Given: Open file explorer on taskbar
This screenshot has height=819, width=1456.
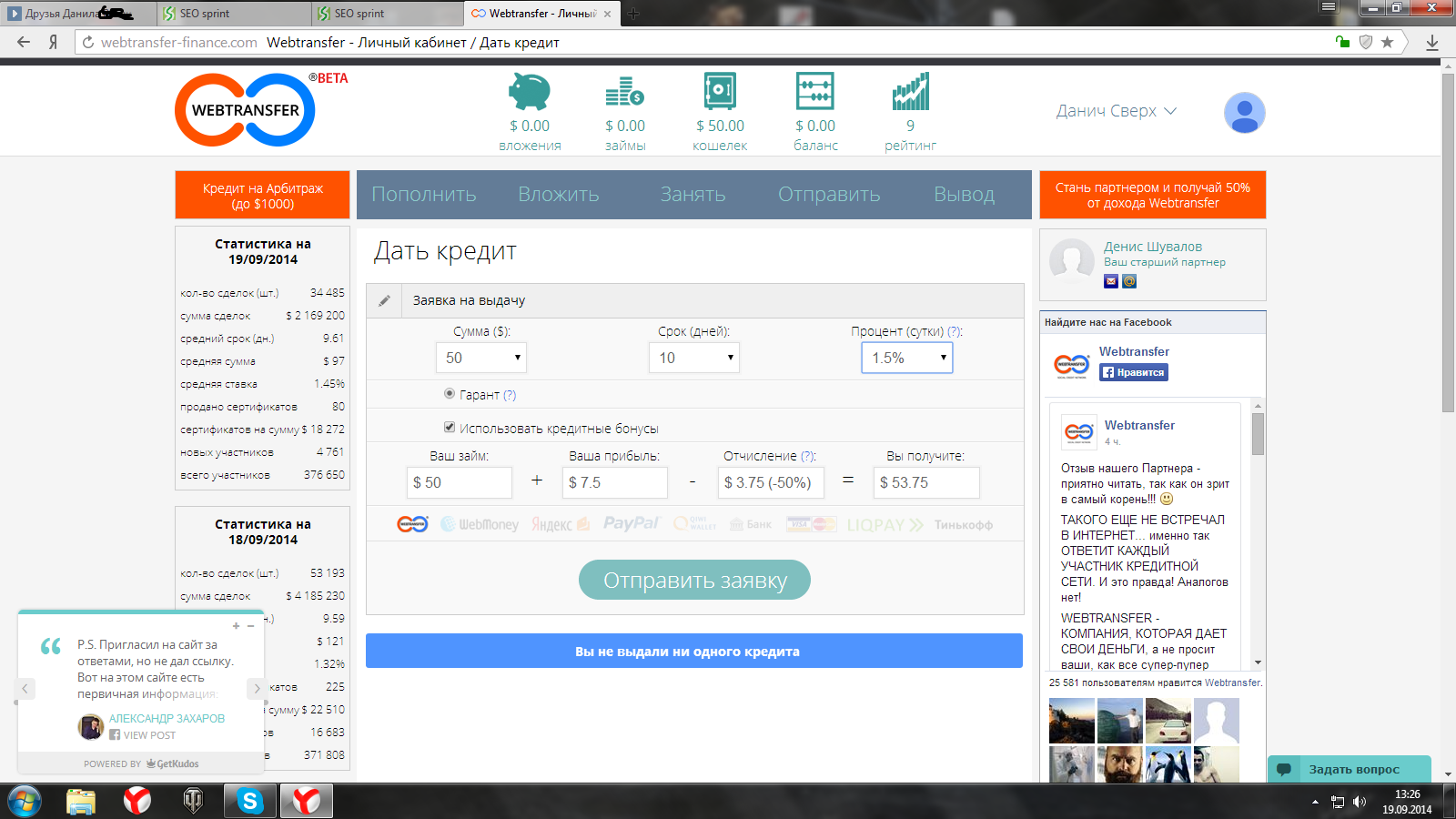Looking at the screenshot, I should coord(81,801).
